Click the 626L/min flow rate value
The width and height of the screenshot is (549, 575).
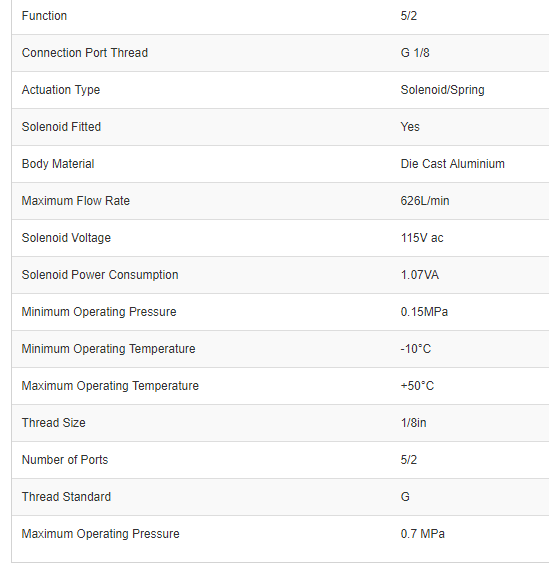425,201
